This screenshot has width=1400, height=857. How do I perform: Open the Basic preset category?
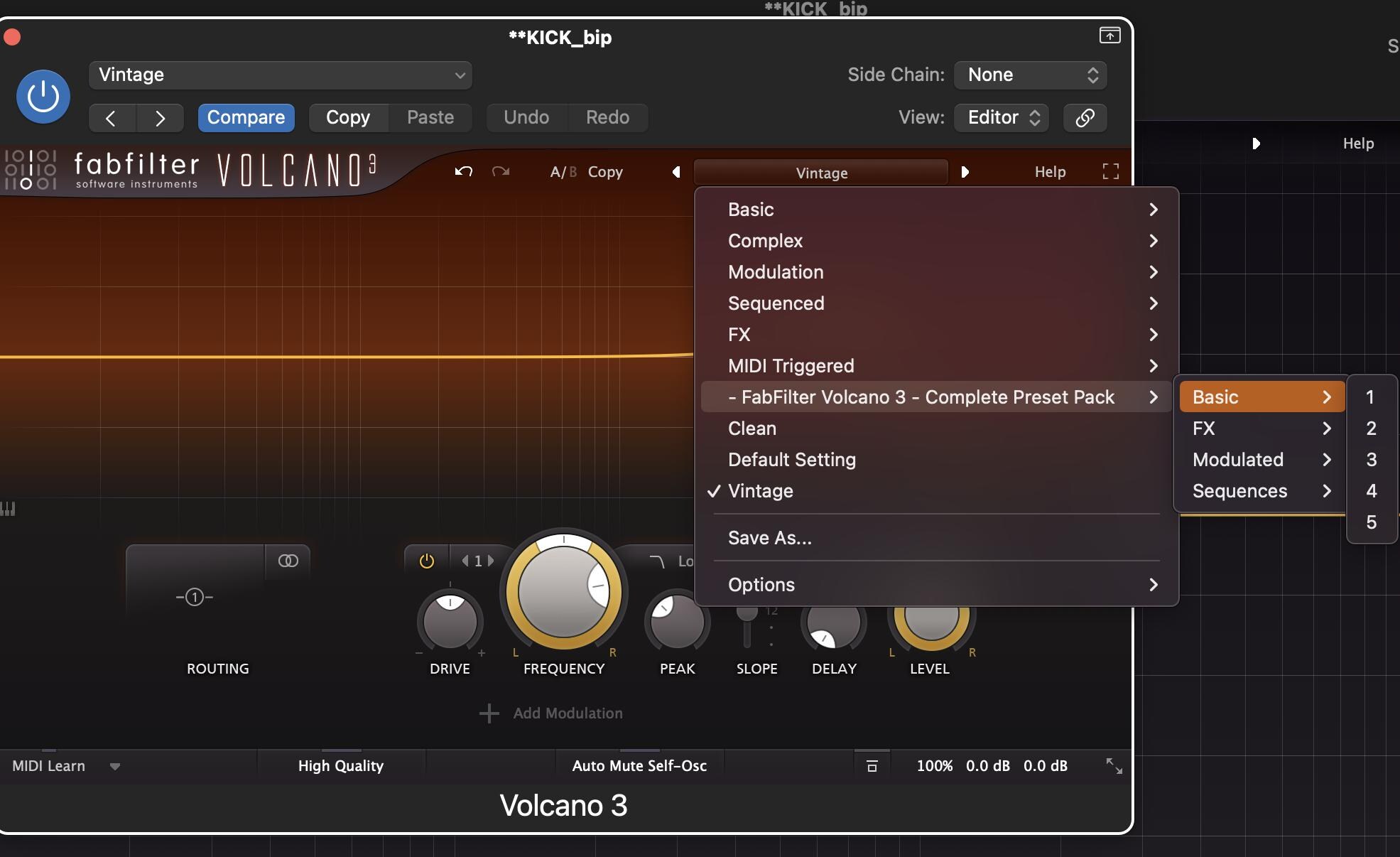point(936,210)
